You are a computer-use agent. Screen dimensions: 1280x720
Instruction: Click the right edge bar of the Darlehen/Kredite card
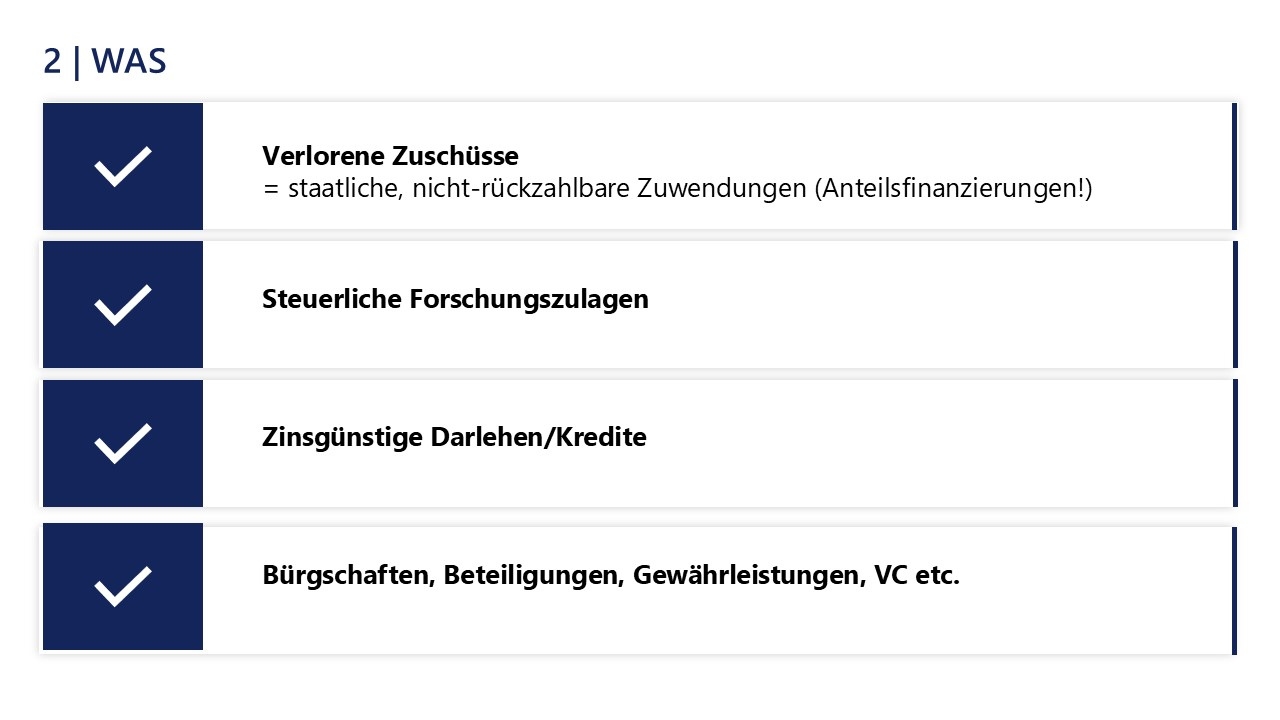coord(1235,443)
